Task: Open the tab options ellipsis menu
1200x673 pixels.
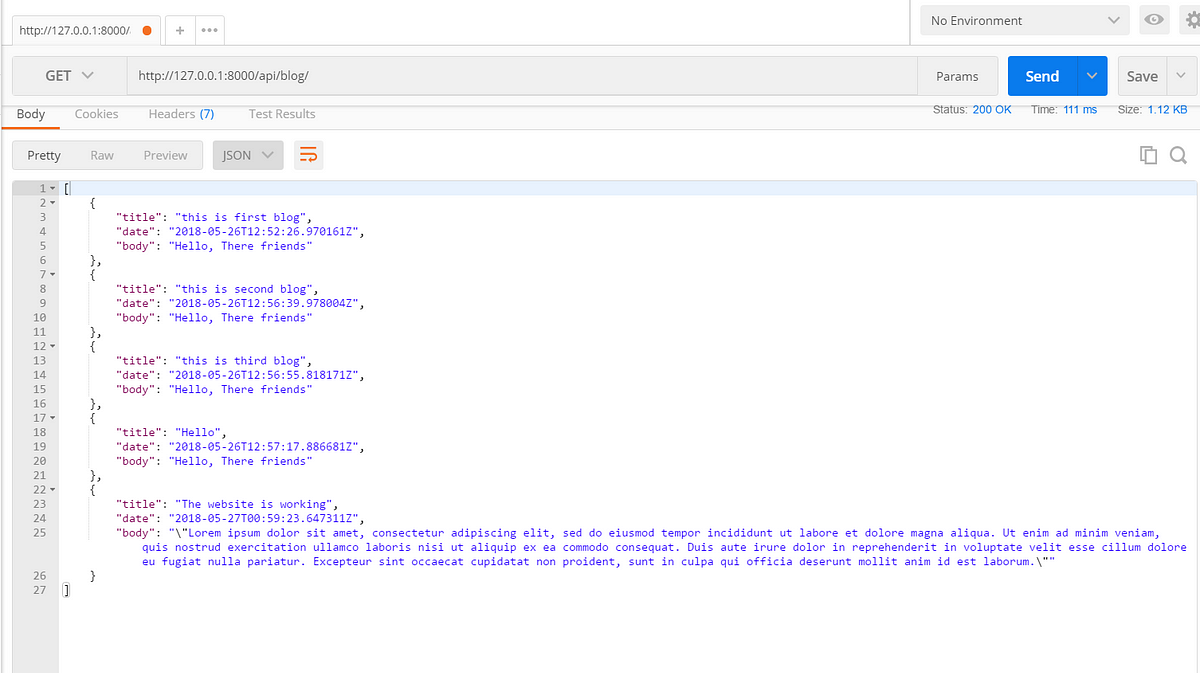Action: [x=209, y=30]
